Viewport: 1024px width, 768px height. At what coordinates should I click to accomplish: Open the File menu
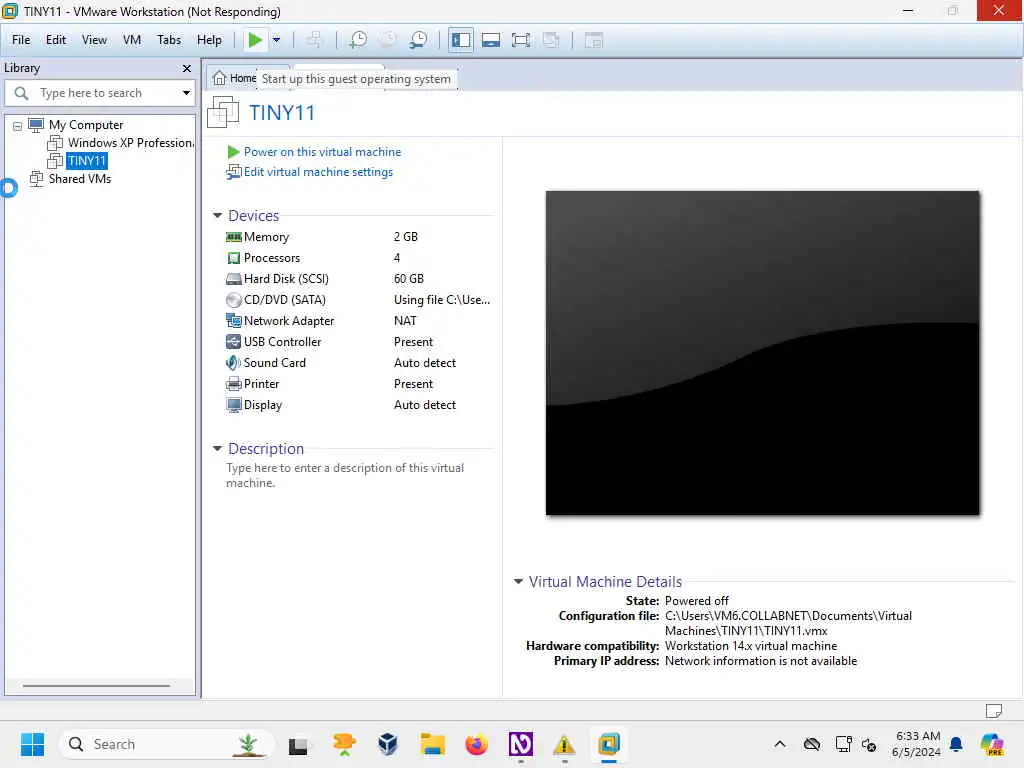tap(21, 40)
